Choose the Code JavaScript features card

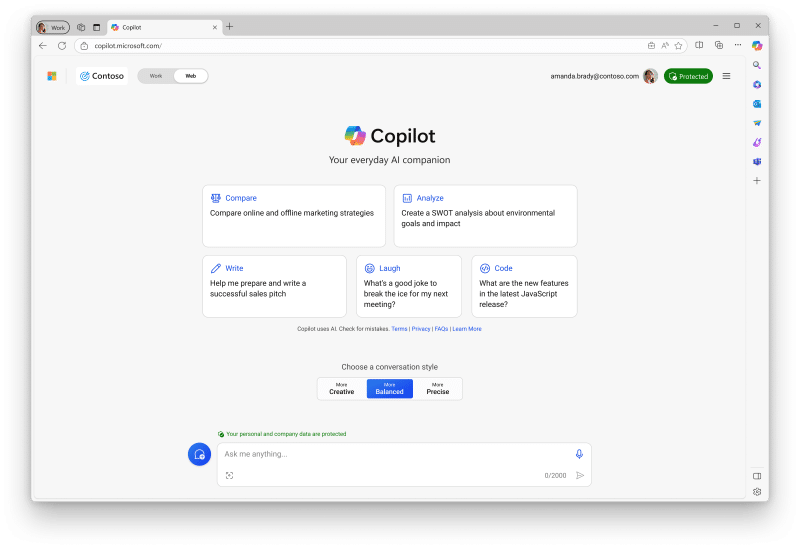point(524,286)
